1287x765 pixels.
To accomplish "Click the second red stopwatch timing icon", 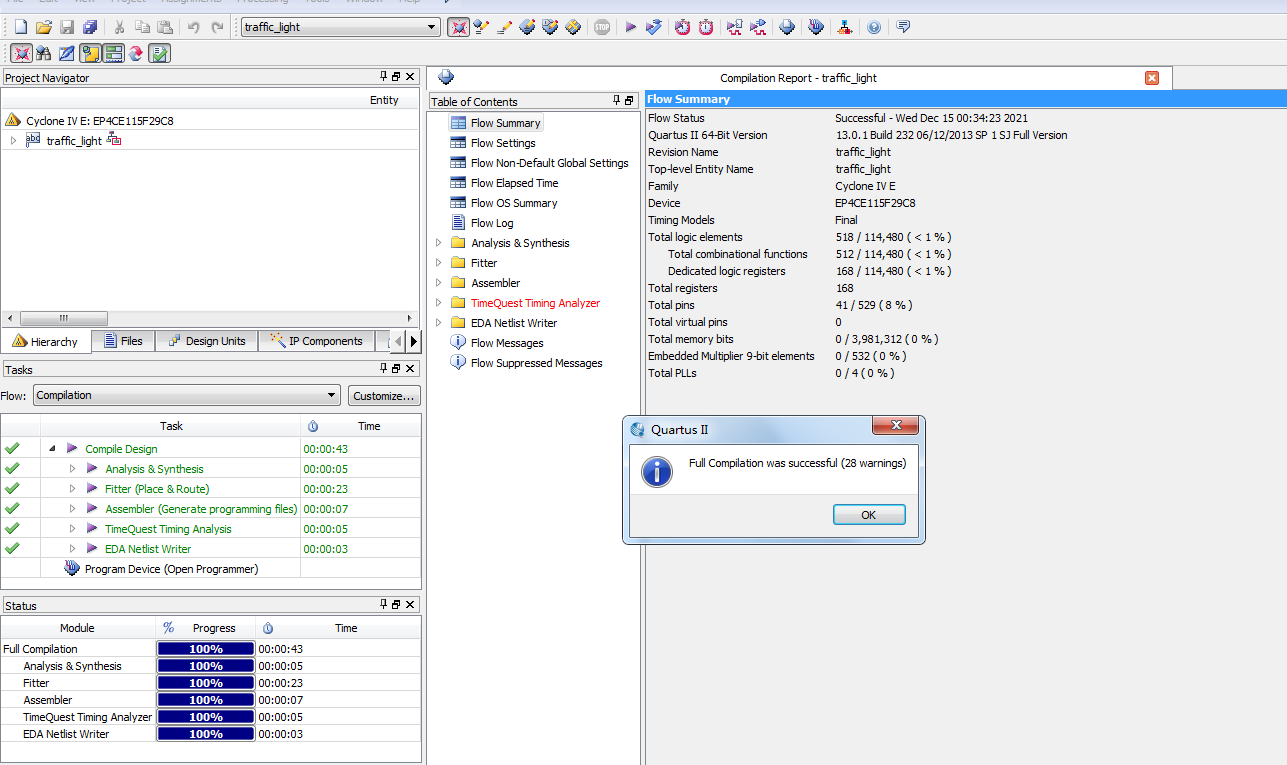I will tap(706, 27).
